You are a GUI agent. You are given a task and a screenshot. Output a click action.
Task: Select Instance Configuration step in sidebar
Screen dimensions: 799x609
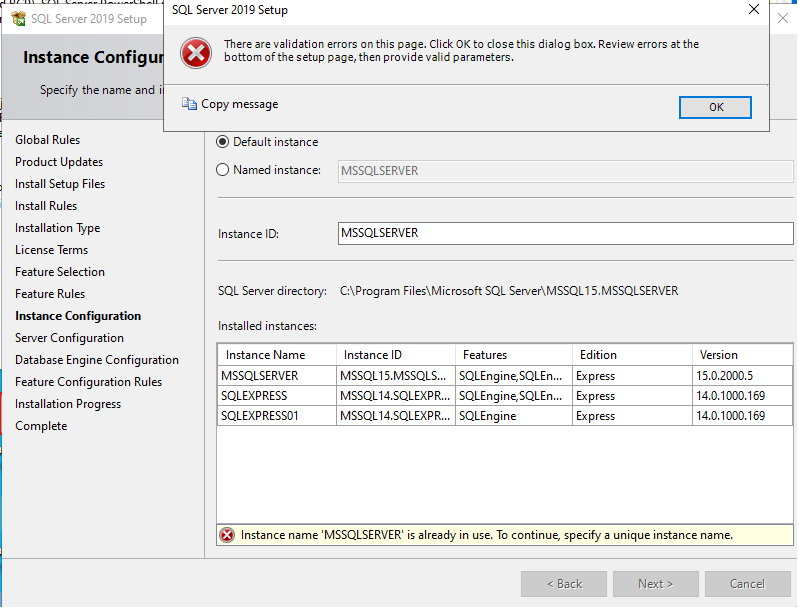tap(78, 316)
